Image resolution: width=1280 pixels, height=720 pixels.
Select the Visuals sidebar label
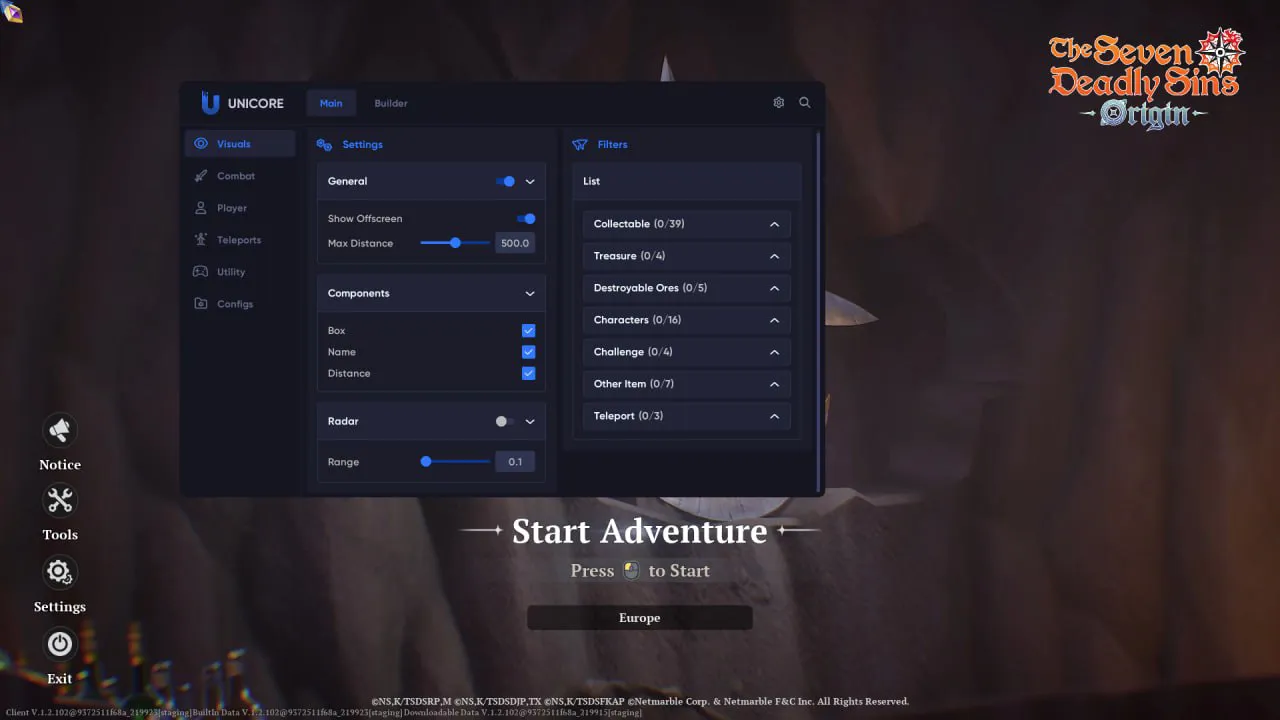[234, 144]
